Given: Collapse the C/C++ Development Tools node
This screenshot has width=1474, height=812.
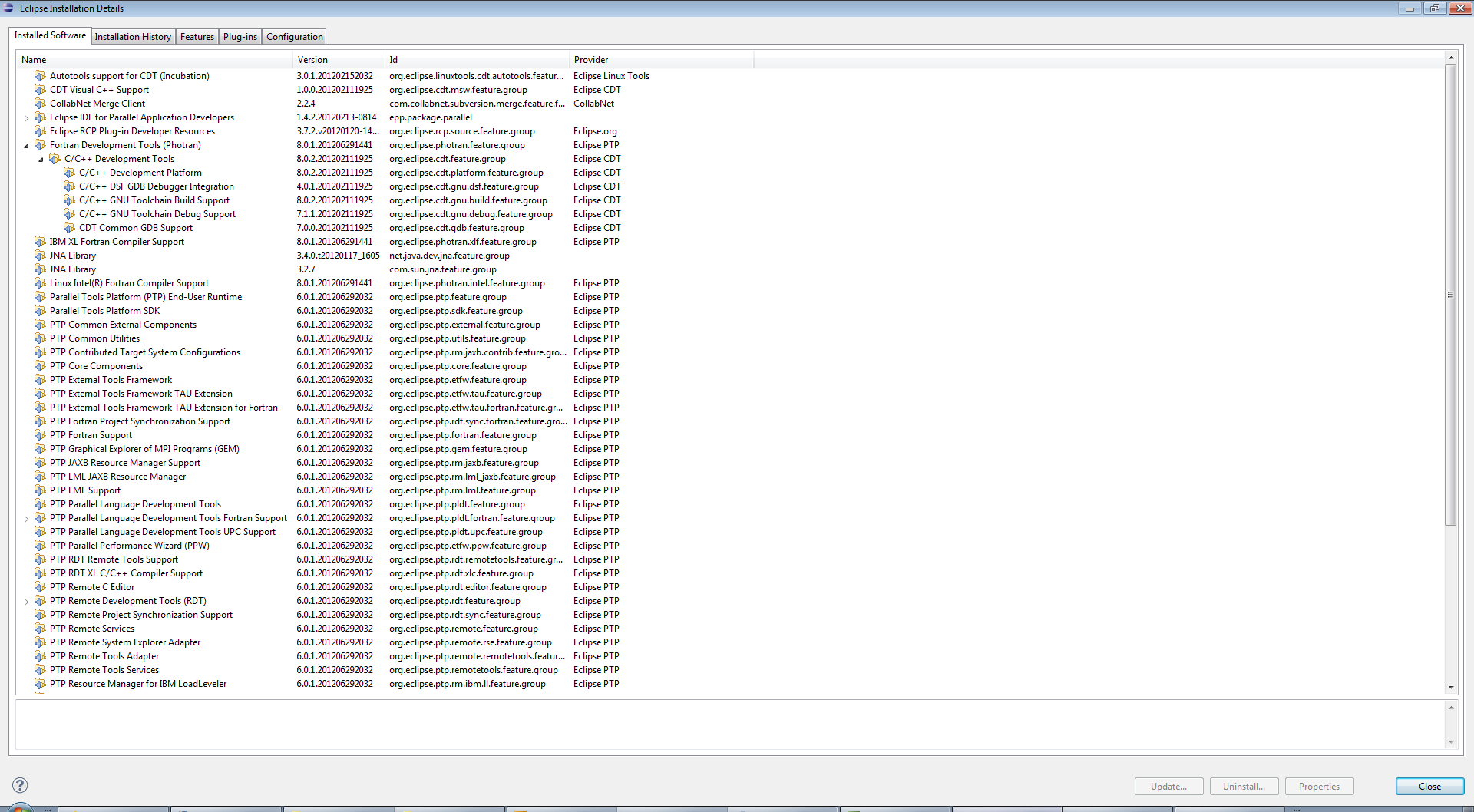Looking at the screenshot, I should pos(41,160).
